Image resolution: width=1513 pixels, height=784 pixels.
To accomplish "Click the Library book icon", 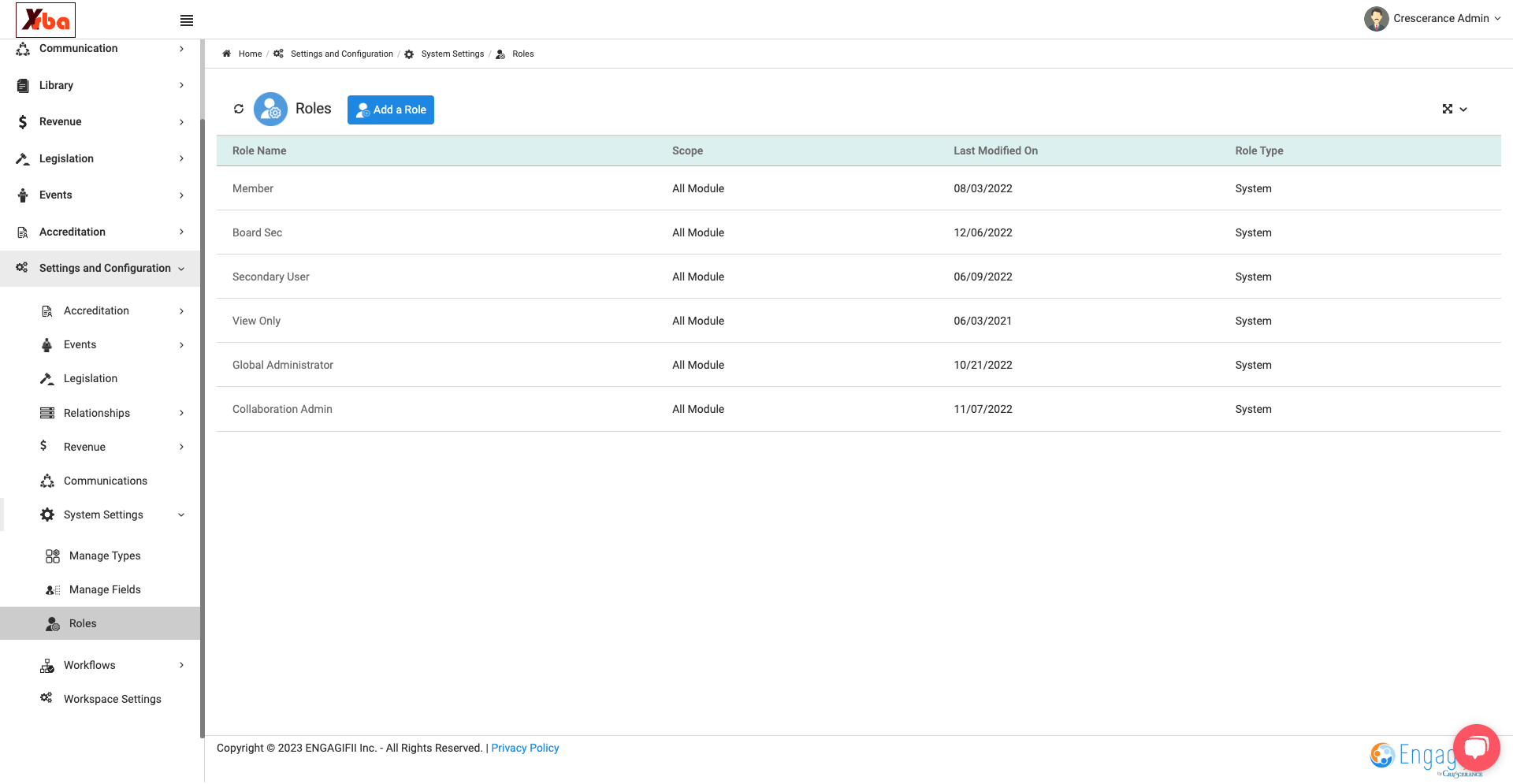I will (23, 85).
